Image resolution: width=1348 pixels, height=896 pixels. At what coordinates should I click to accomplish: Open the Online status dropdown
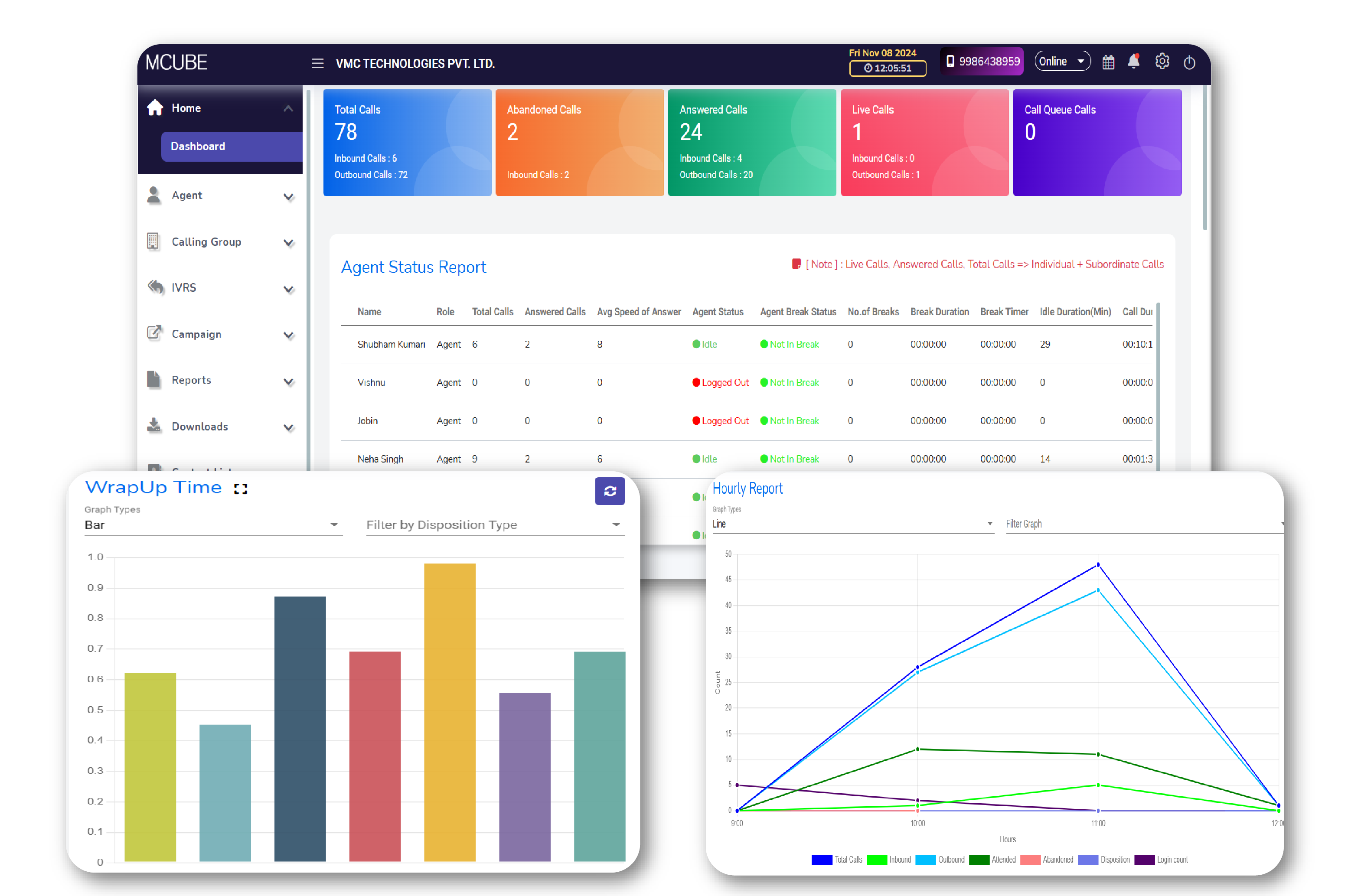pos(1062,61)
